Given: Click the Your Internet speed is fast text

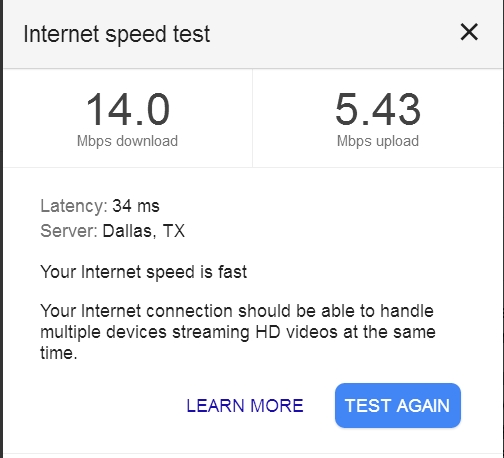Looking at the screenshot, I should coord(144,272).
